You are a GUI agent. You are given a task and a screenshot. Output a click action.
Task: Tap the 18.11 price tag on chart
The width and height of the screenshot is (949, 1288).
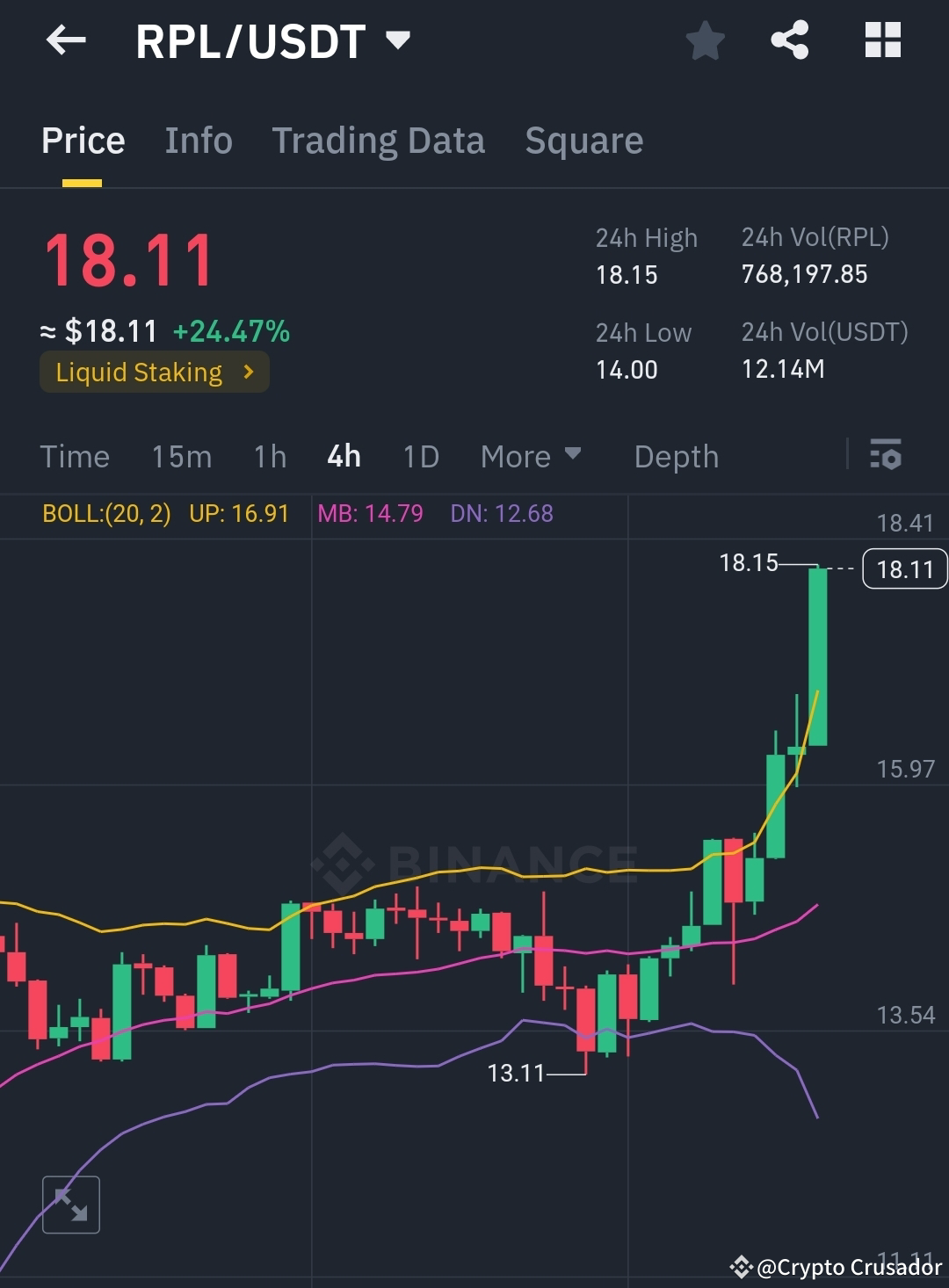coord(904,569)
